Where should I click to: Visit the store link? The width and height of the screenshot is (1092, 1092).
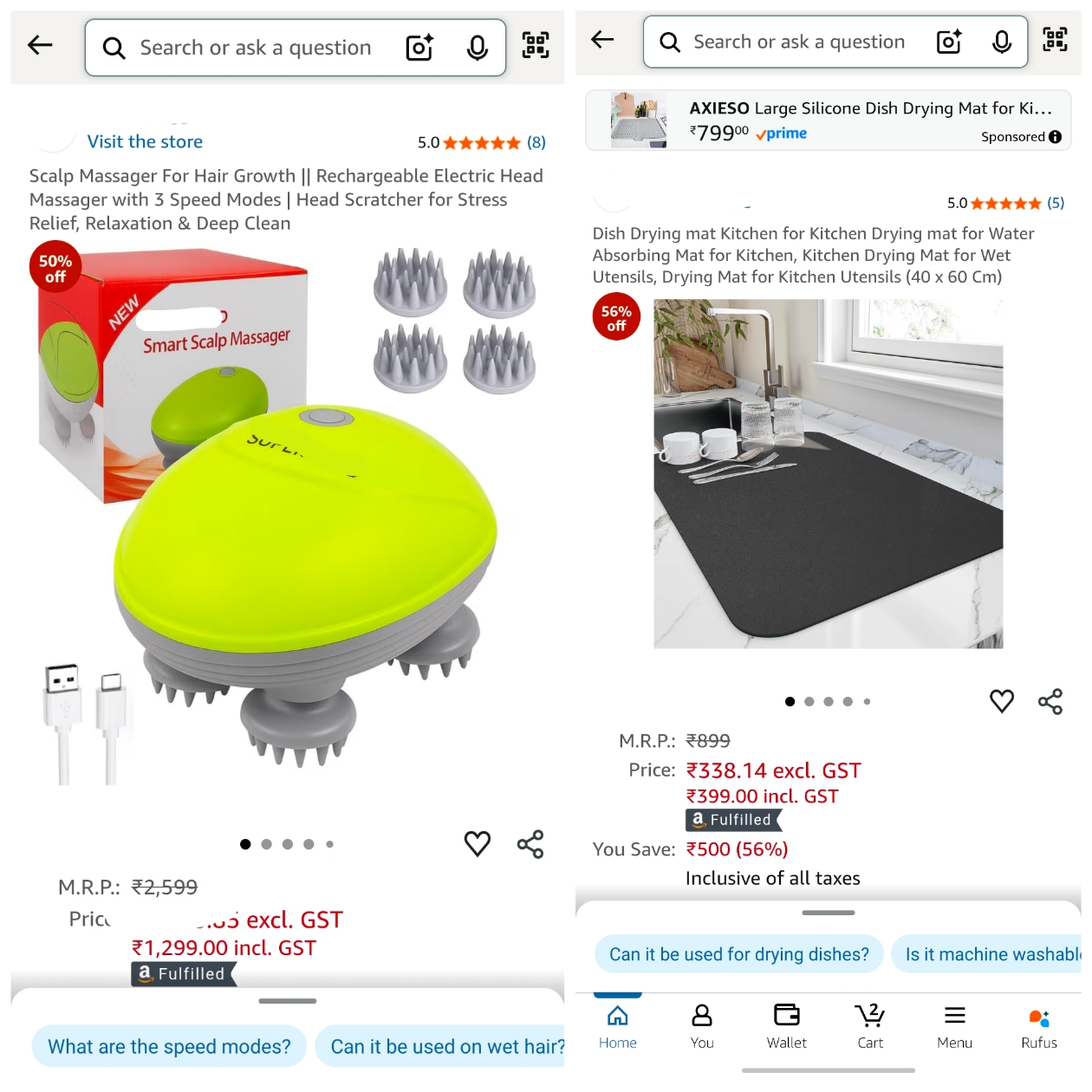pyautogui.click(x=145, y=141)
